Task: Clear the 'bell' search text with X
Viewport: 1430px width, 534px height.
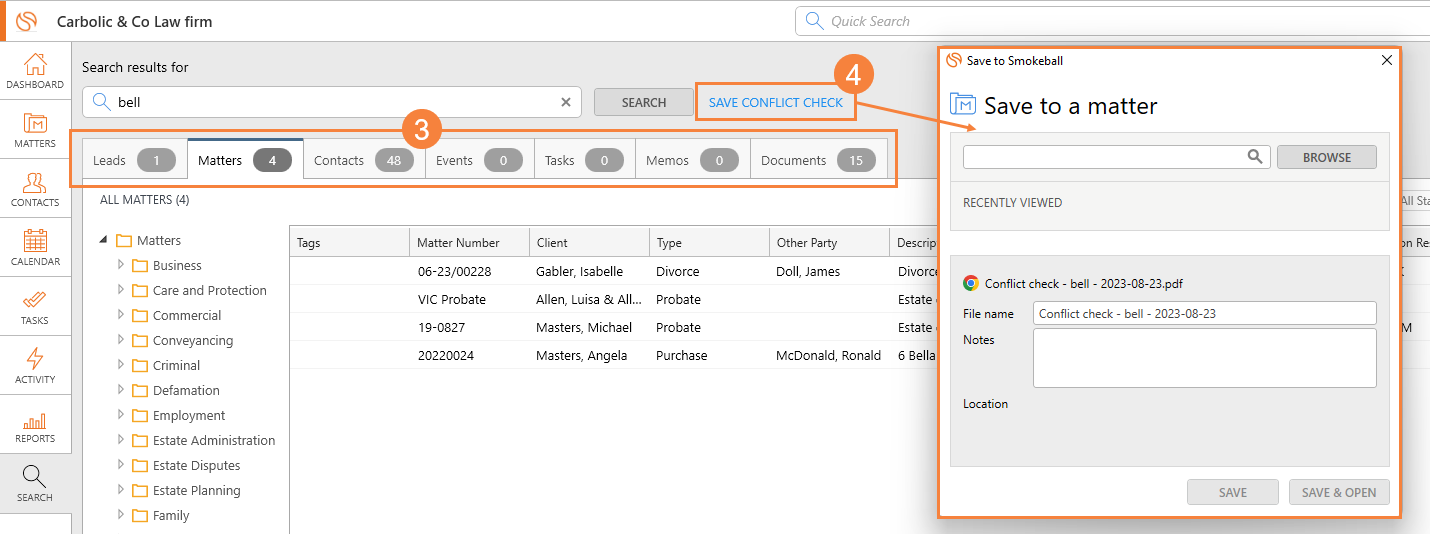Action: pos(565,102)
